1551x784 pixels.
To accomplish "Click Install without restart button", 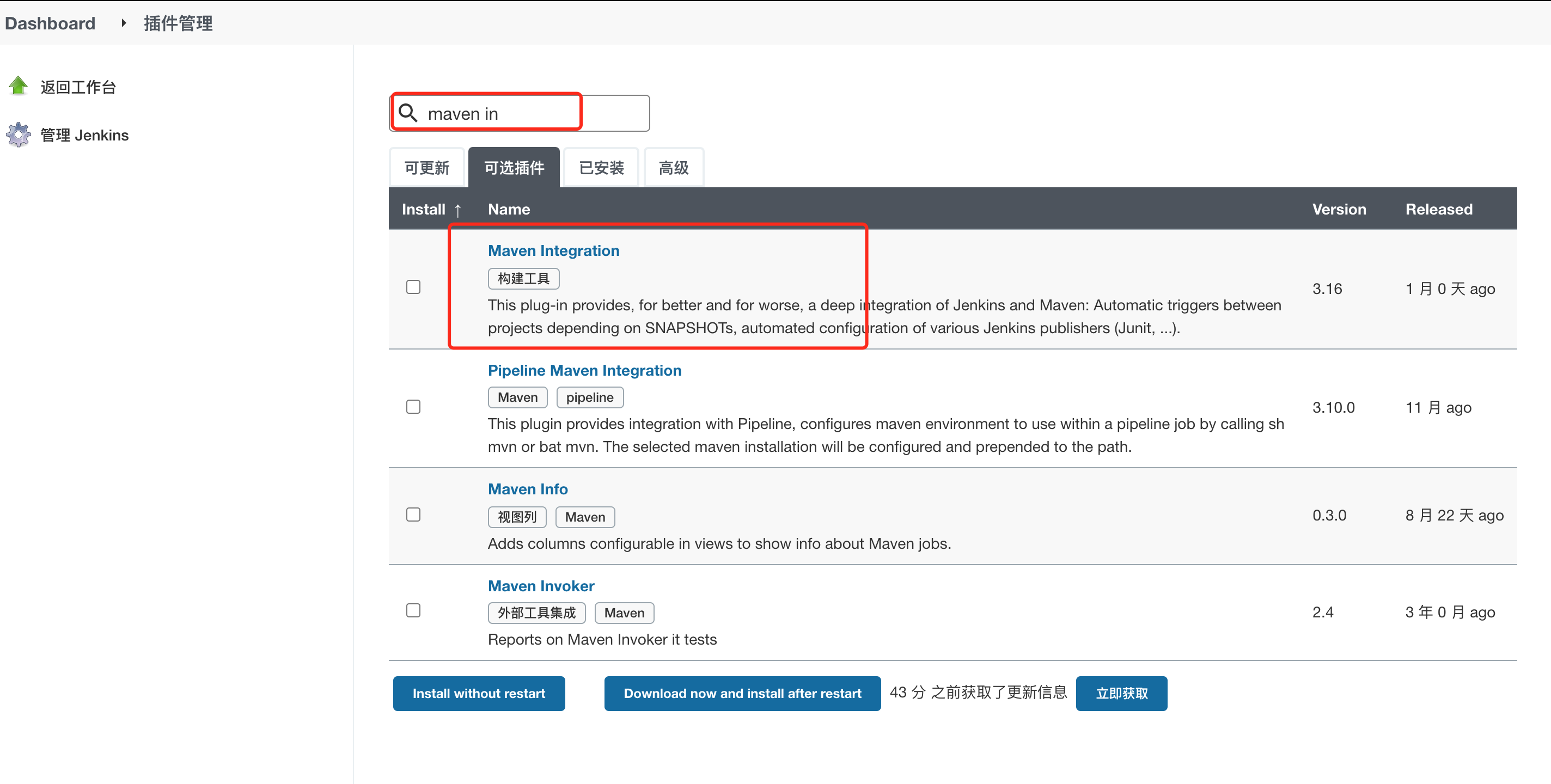I will click(x=479, y=693).
